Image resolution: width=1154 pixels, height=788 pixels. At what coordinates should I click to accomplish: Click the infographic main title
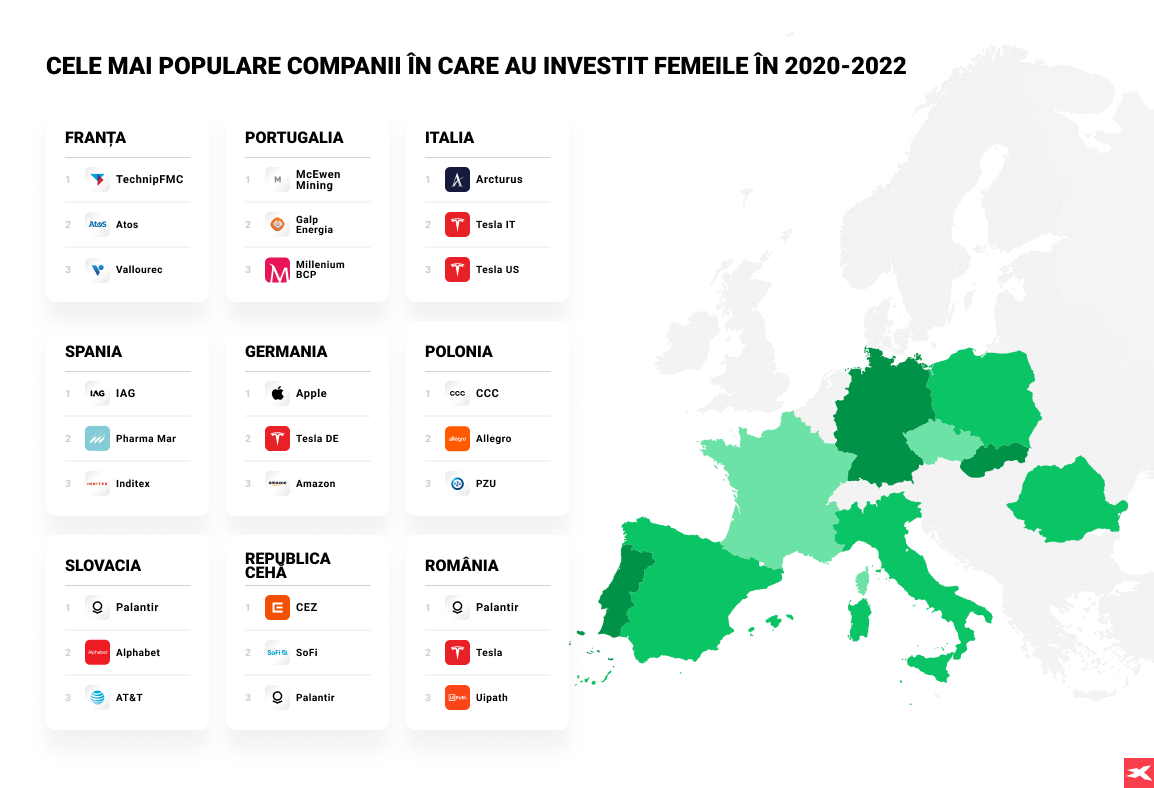[x=476, y=66]
